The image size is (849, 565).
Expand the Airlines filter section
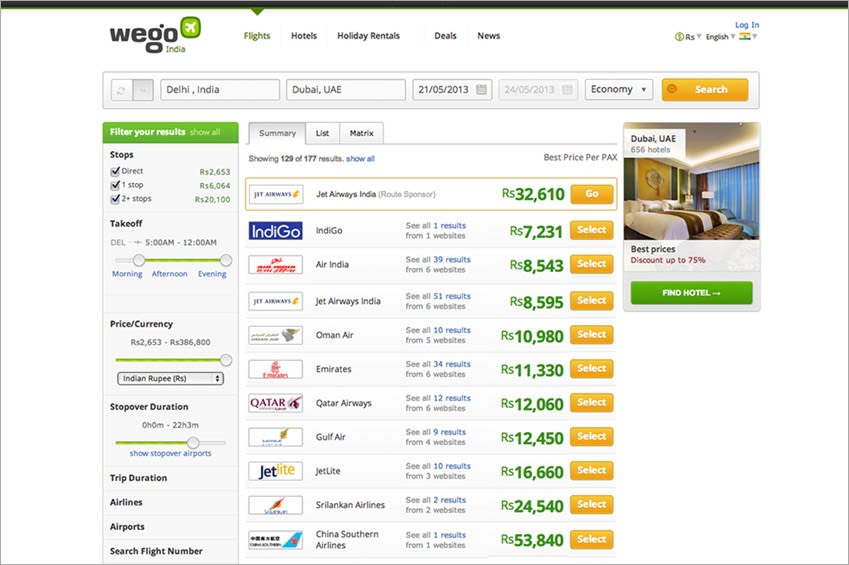pyautogui.click(x=126, y=502)
